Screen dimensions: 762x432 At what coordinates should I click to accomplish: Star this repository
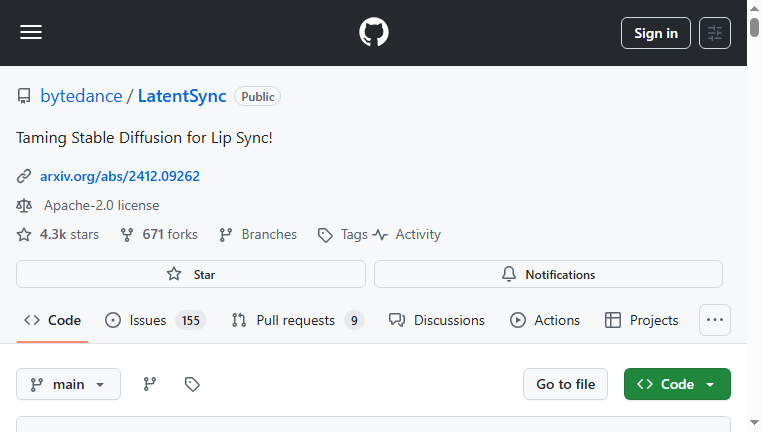[x=190, y=274]
